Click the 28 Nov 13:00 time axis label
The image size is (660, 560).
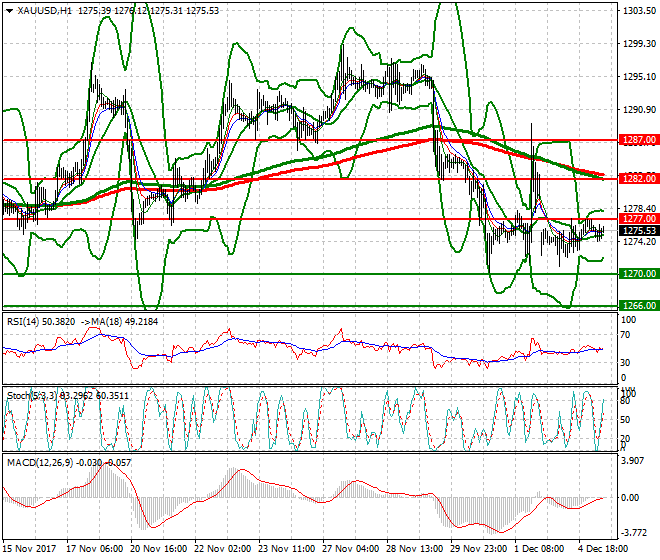415,549
